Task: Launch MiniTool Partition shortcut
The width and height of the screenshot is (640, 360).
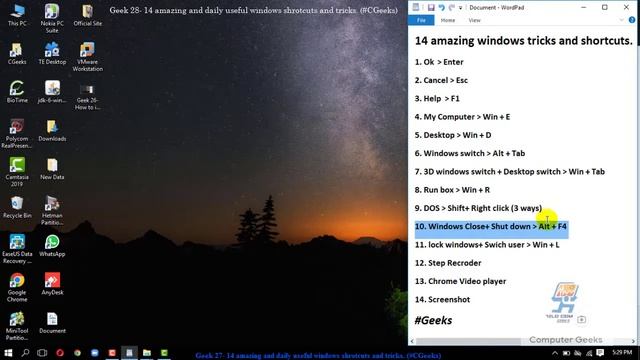Action: pyautogui.click(x=17, y=326)
